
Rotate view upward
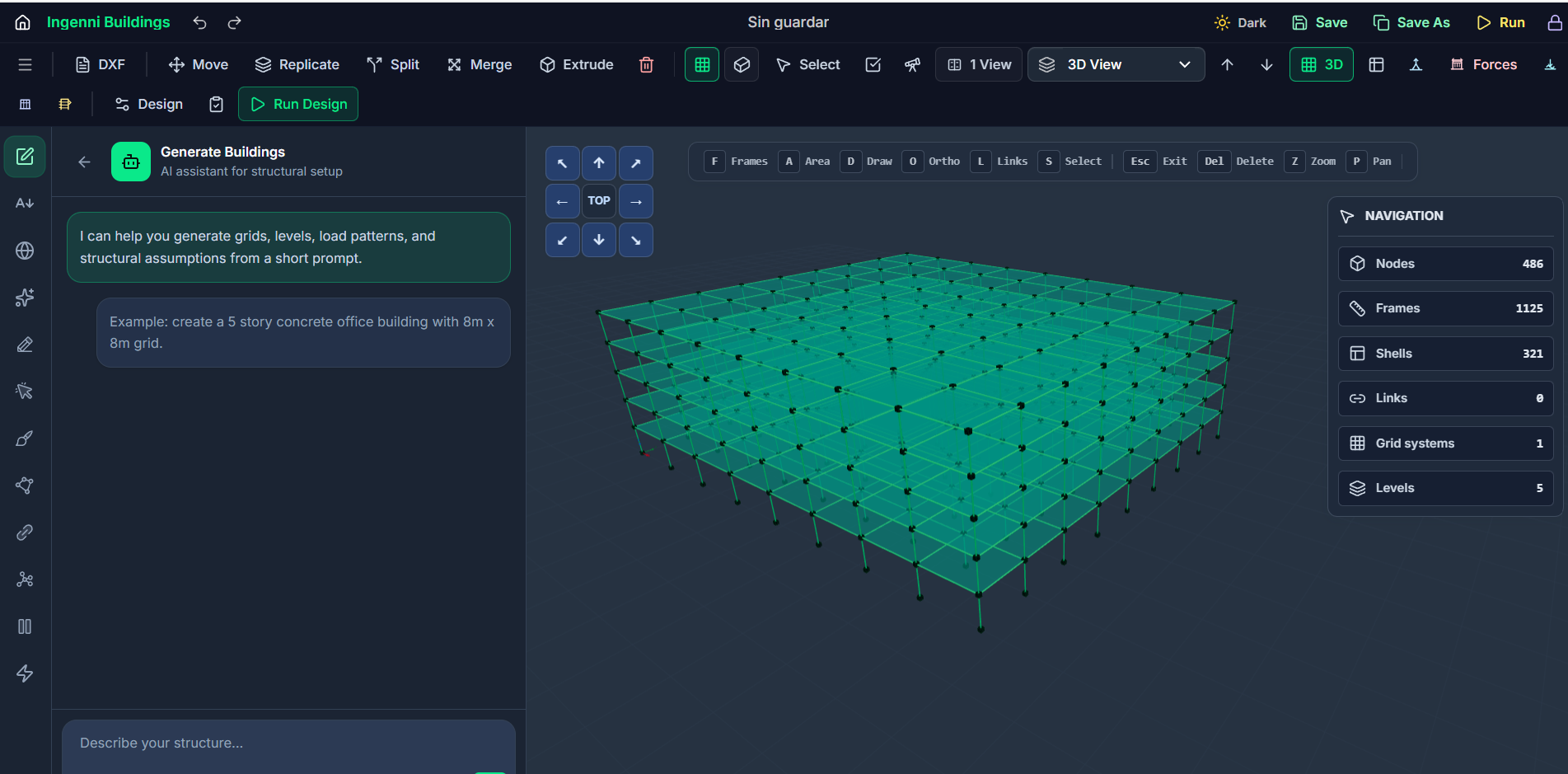[599, 163]
